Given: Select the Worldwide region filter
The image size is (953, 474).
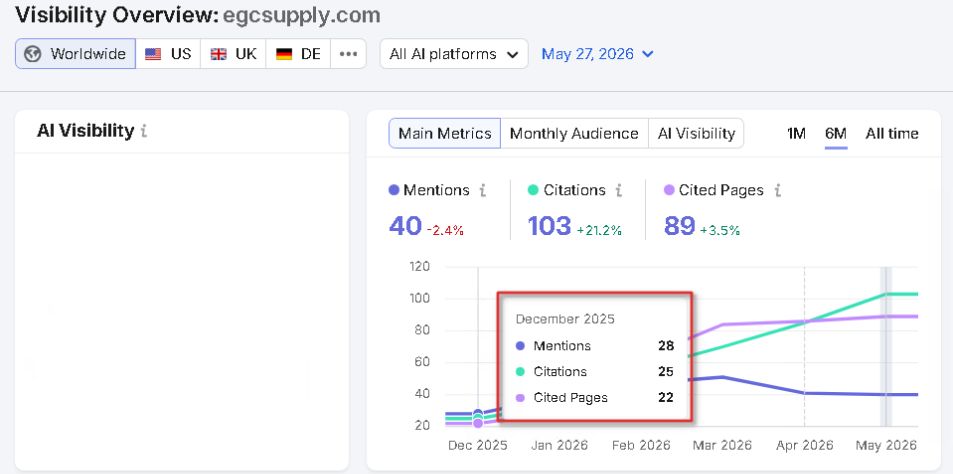Looking at the screenshot, I should point(75,54).
